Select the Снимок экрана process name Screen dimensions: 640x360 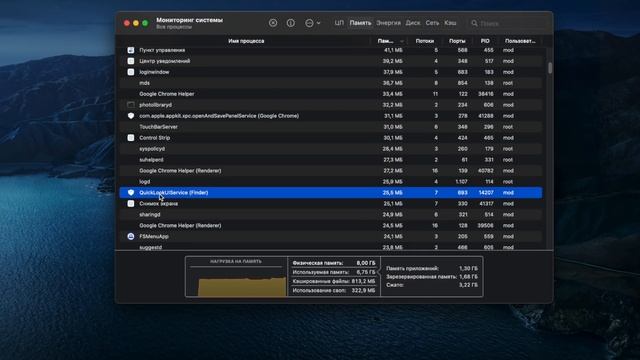click(158, 204)
